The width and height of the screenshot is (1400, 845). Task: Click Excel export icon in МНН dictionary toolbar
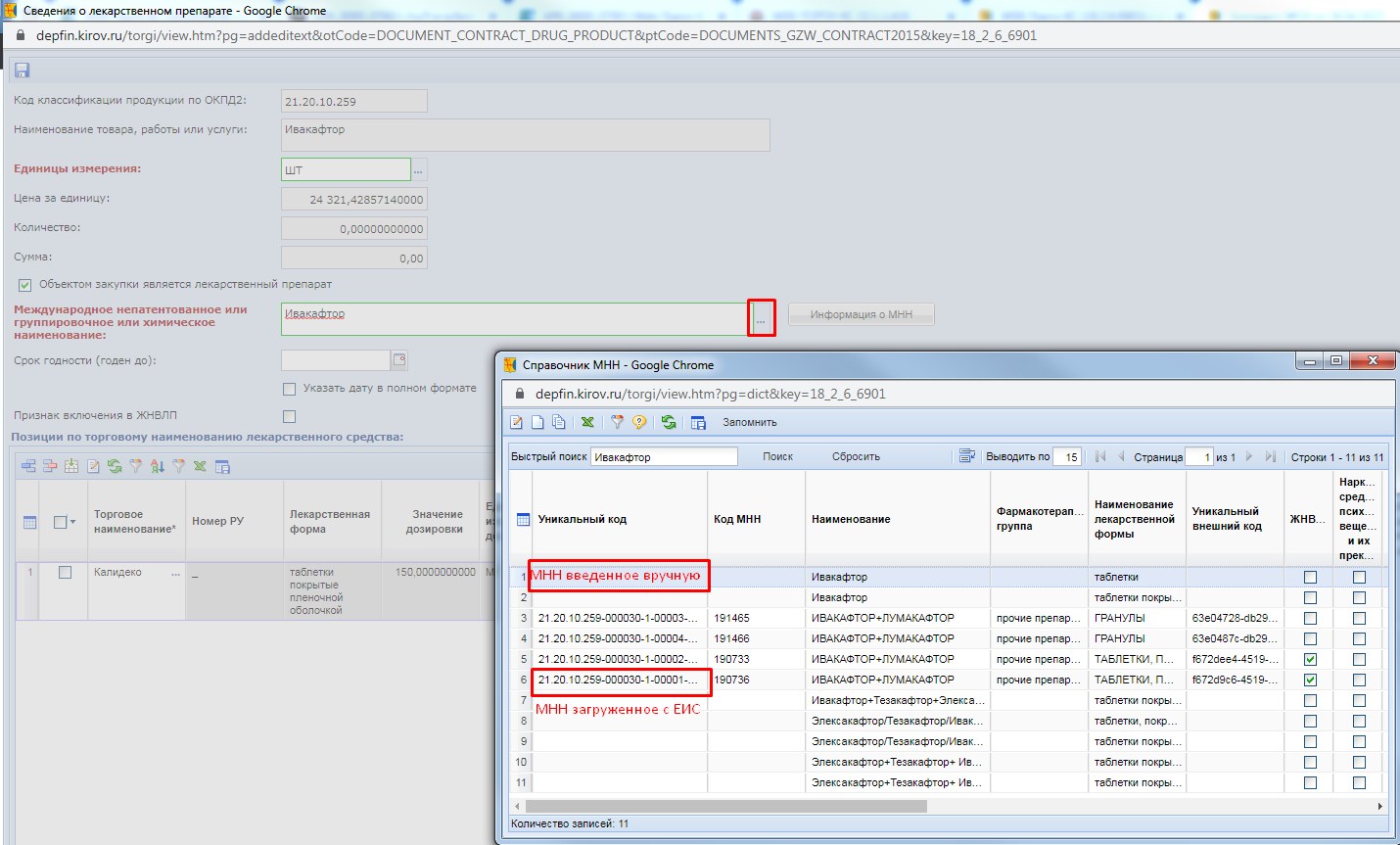(587, 422)
